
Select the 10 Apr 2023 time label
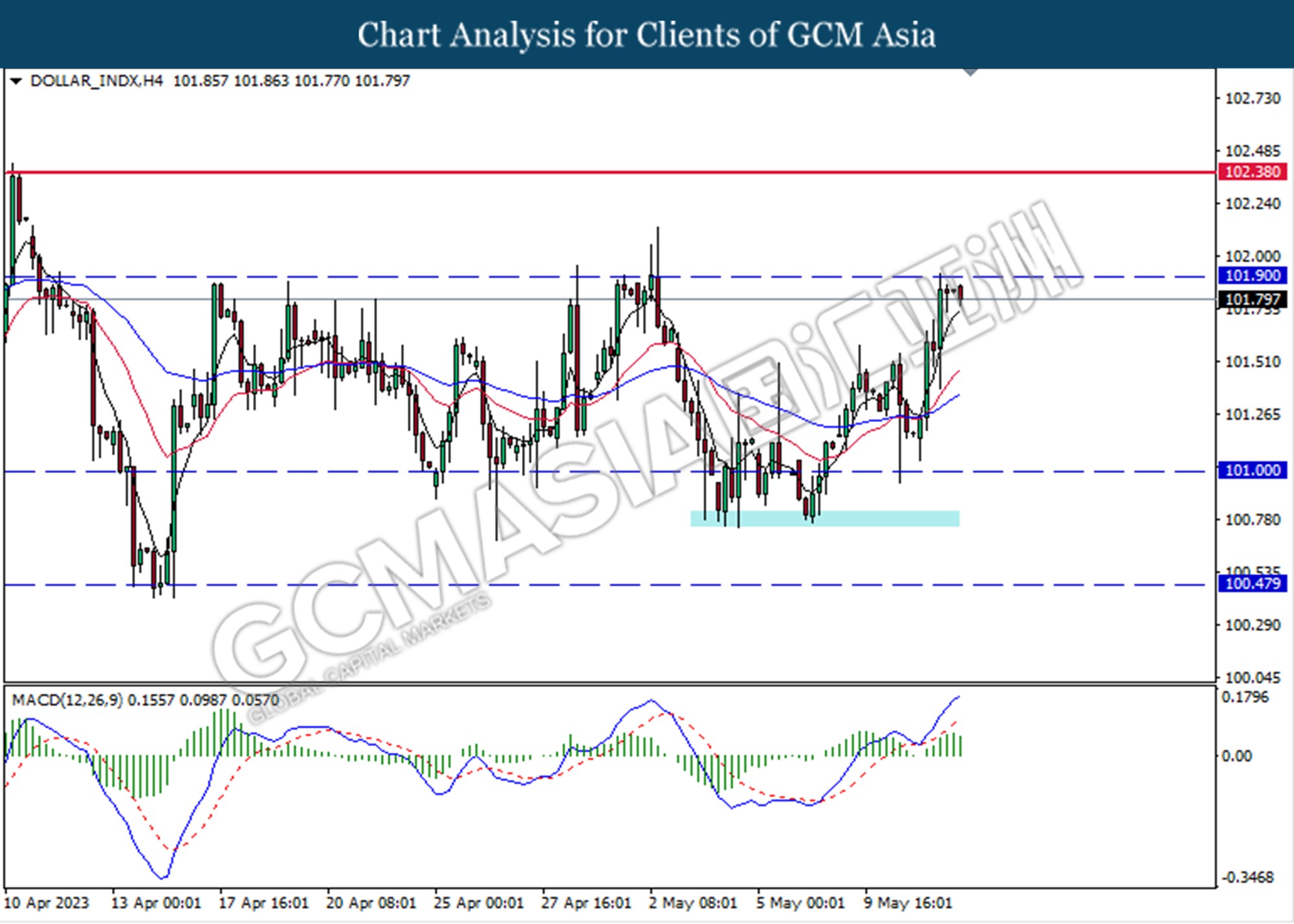point(46,903)
